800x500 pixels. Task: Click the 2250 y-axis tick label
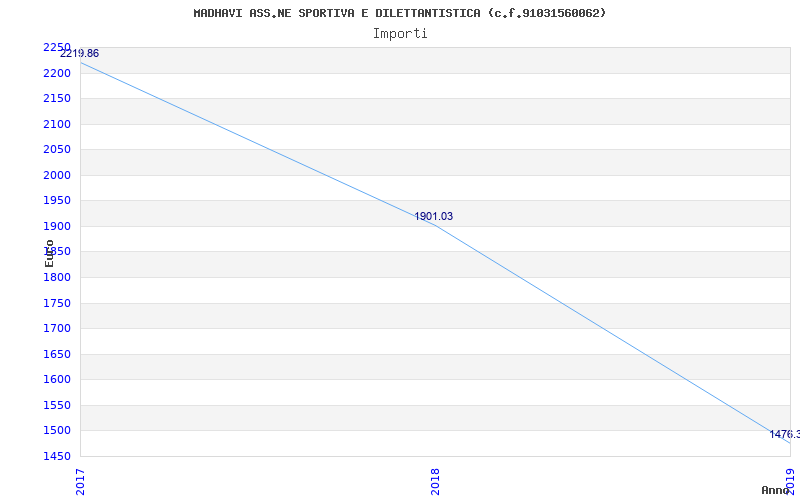coord(57,47)
